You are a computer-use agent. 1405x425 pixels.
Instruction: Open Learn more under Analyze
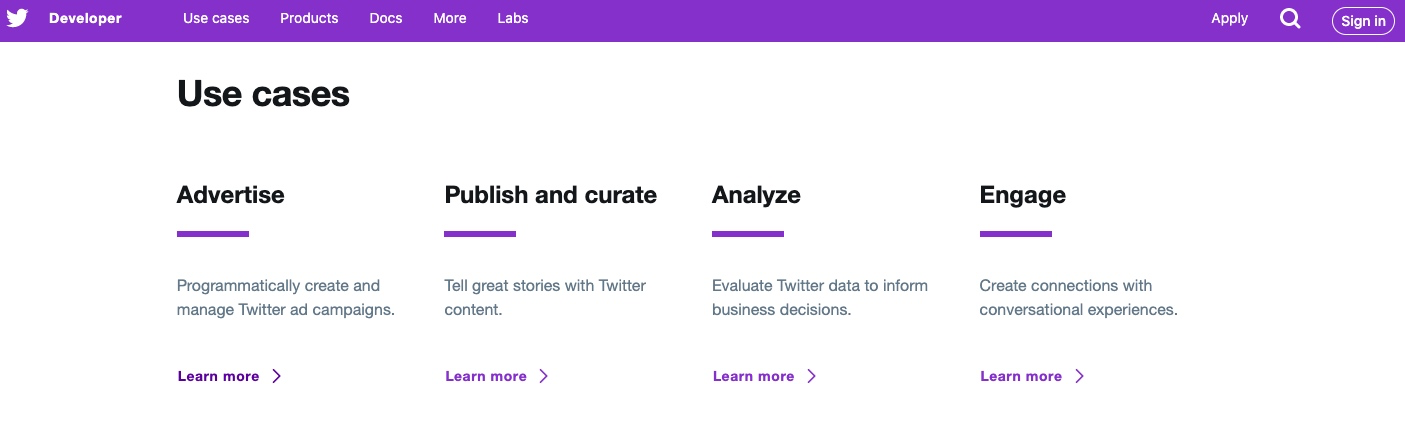point(753,376)
